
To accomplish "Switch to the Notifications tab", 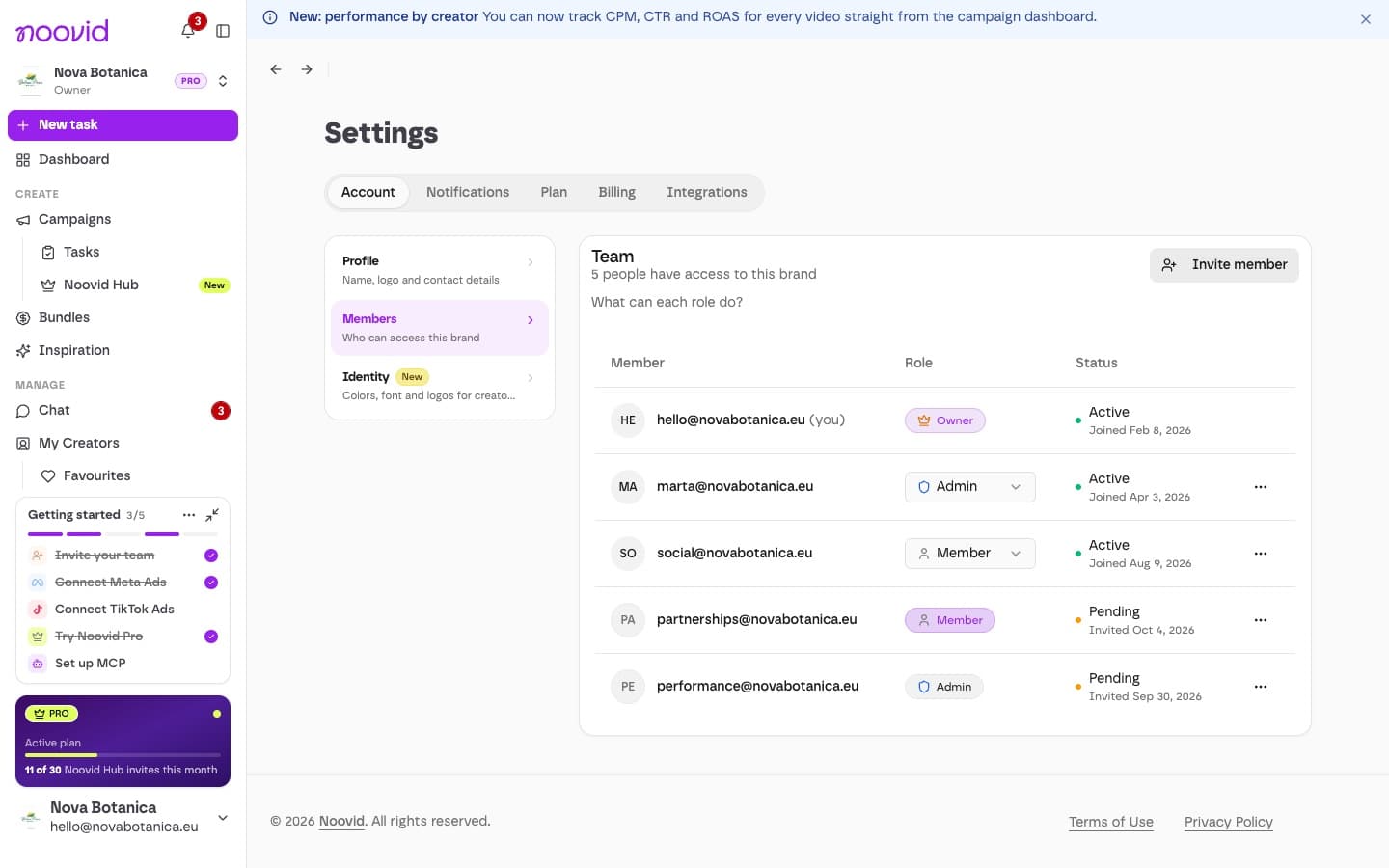I will [x=468, y=193].
